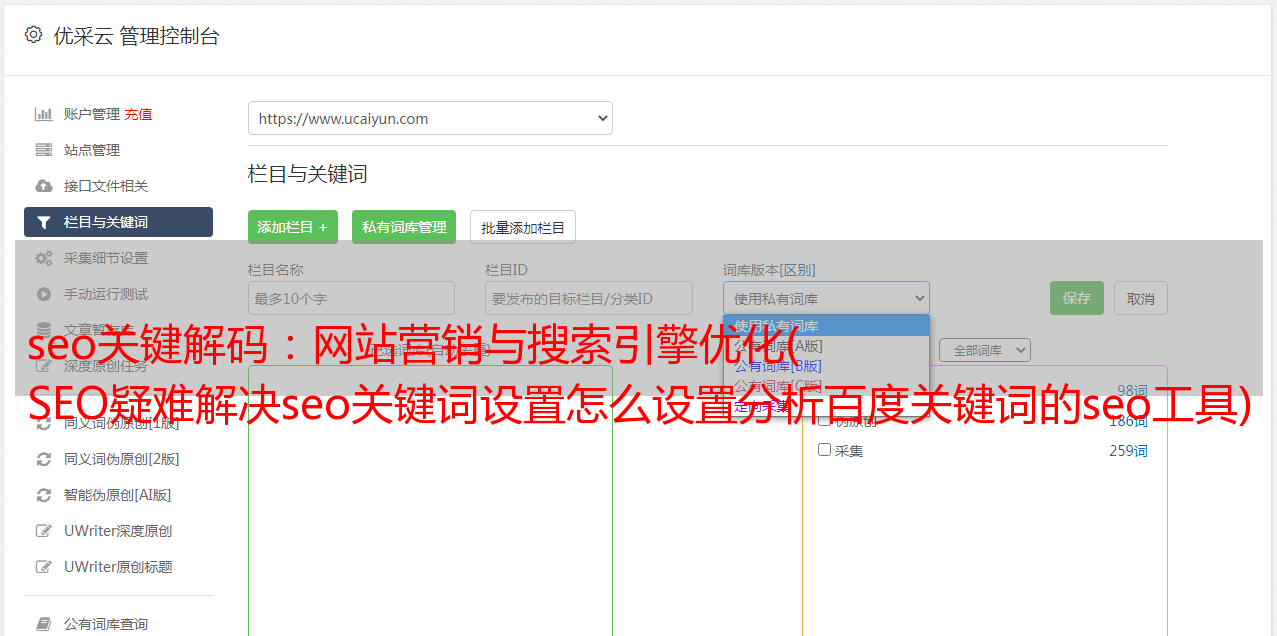Screen dimensions: 1277x636
Task: Open the https://www.ucaiyun.com site selector
Action: coord(430,118)
